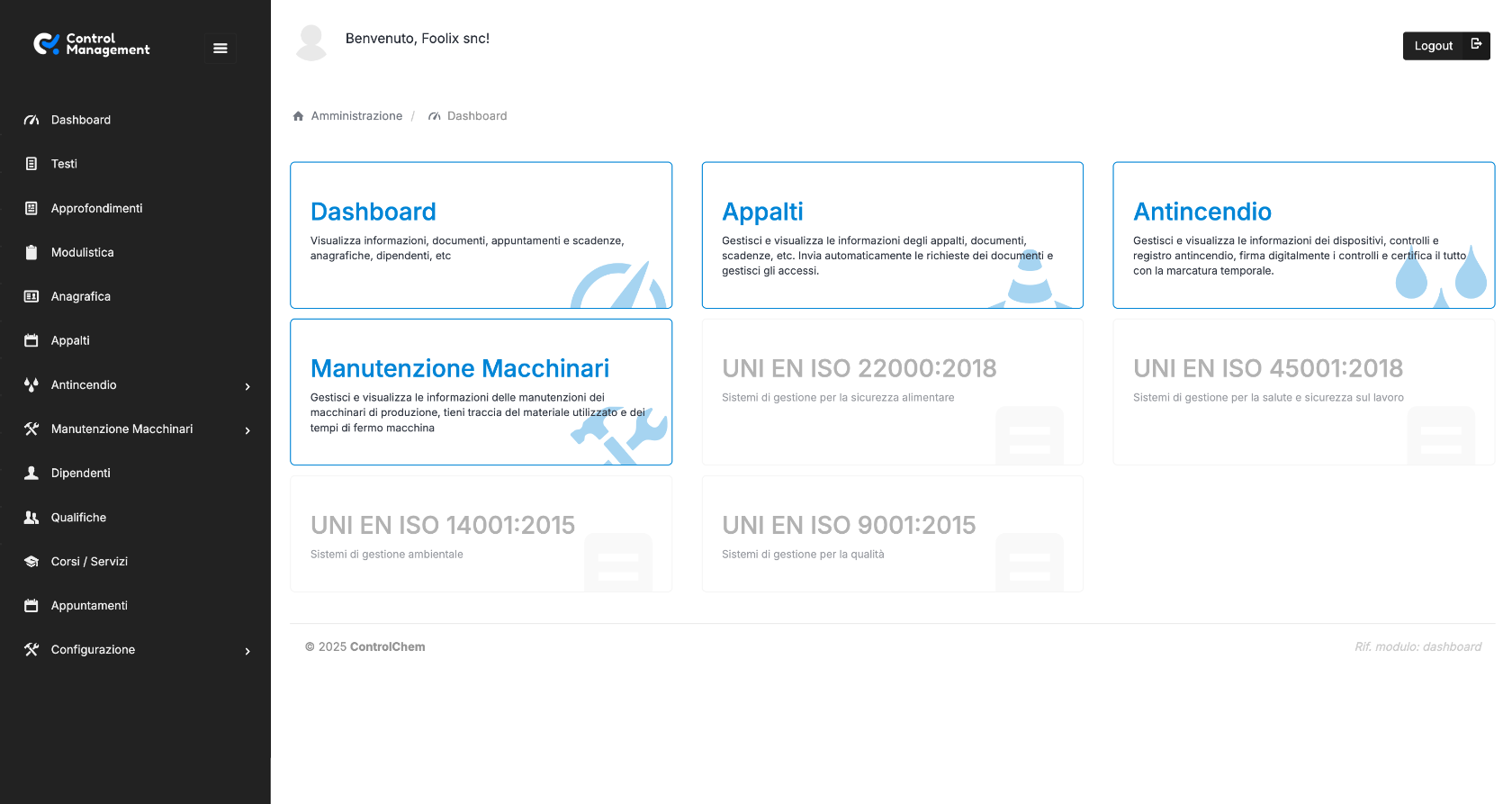1512x804 pixels.
Task: Click the Amministrazione breadcrumb link
Action: pyautogui.click(x=356, y=116)
